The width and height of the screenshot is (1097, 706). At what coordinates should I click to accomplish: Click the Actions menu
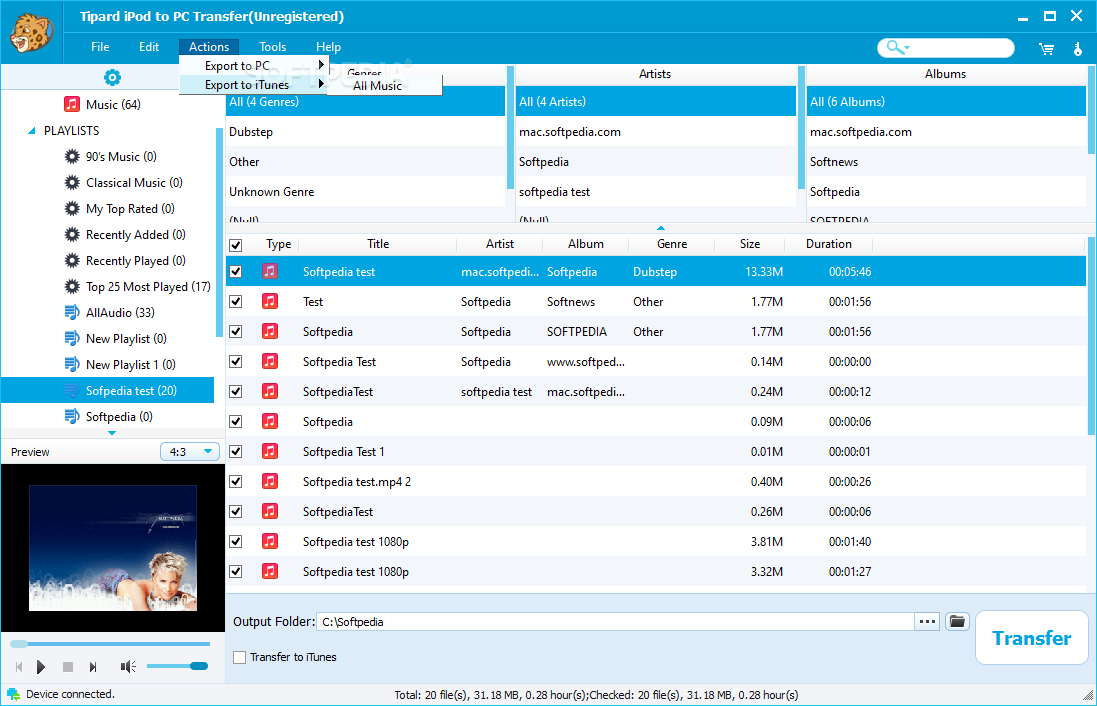[208, 47]
